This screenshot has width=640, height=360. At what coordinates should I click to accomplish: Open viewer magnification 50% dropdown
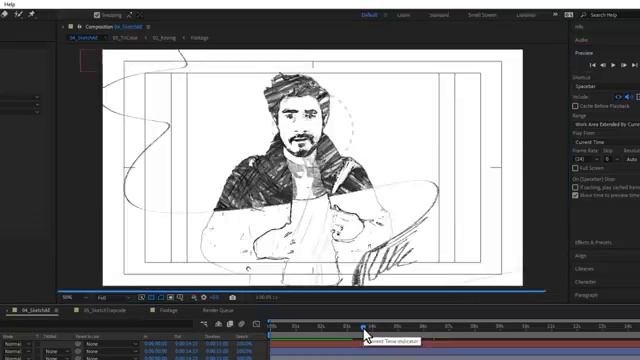point(75,298)
